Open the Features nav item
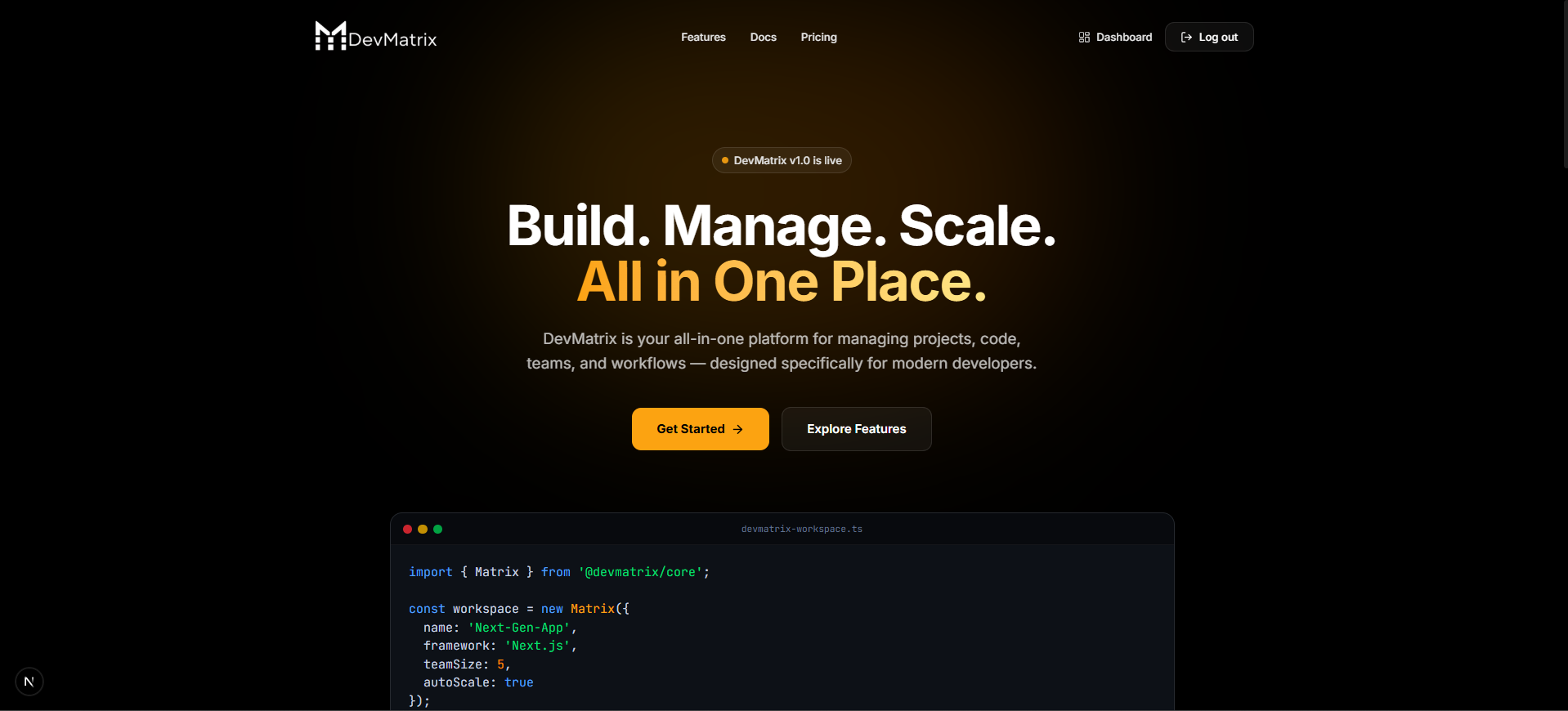1568x711 pixels. (x=703, y=38)
